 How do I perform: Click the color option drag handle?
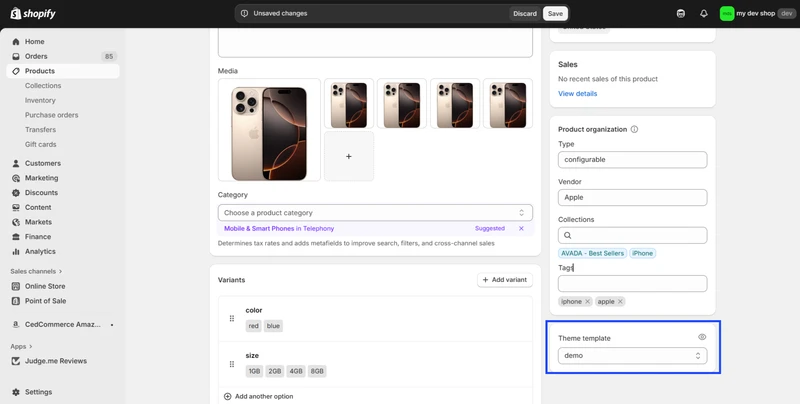(232, 318)
